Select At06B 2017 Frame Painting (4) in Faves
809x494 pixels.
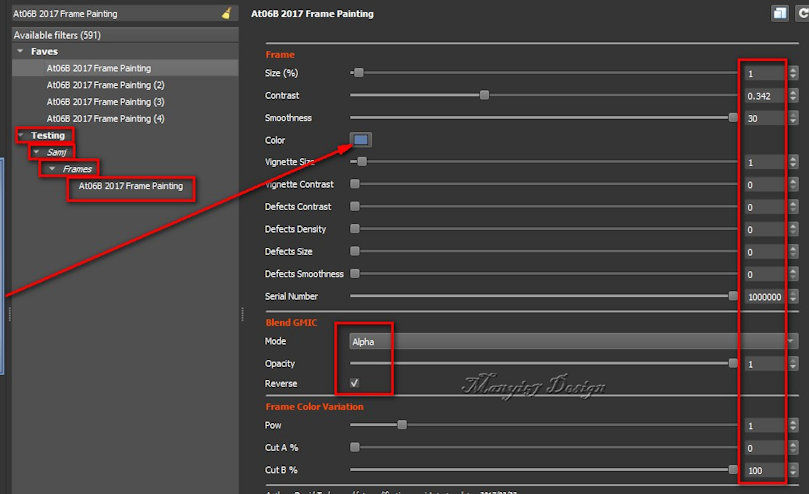pos(105,119)
